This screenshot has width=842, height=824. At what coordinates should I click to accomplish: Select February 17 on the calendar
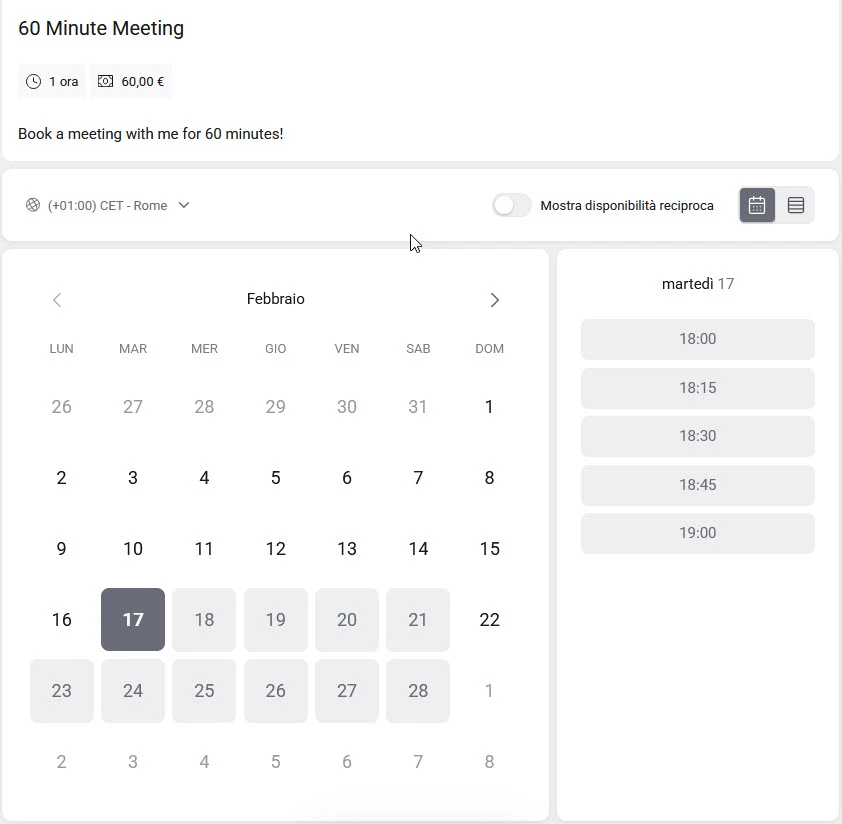click(x=133, y=620)
